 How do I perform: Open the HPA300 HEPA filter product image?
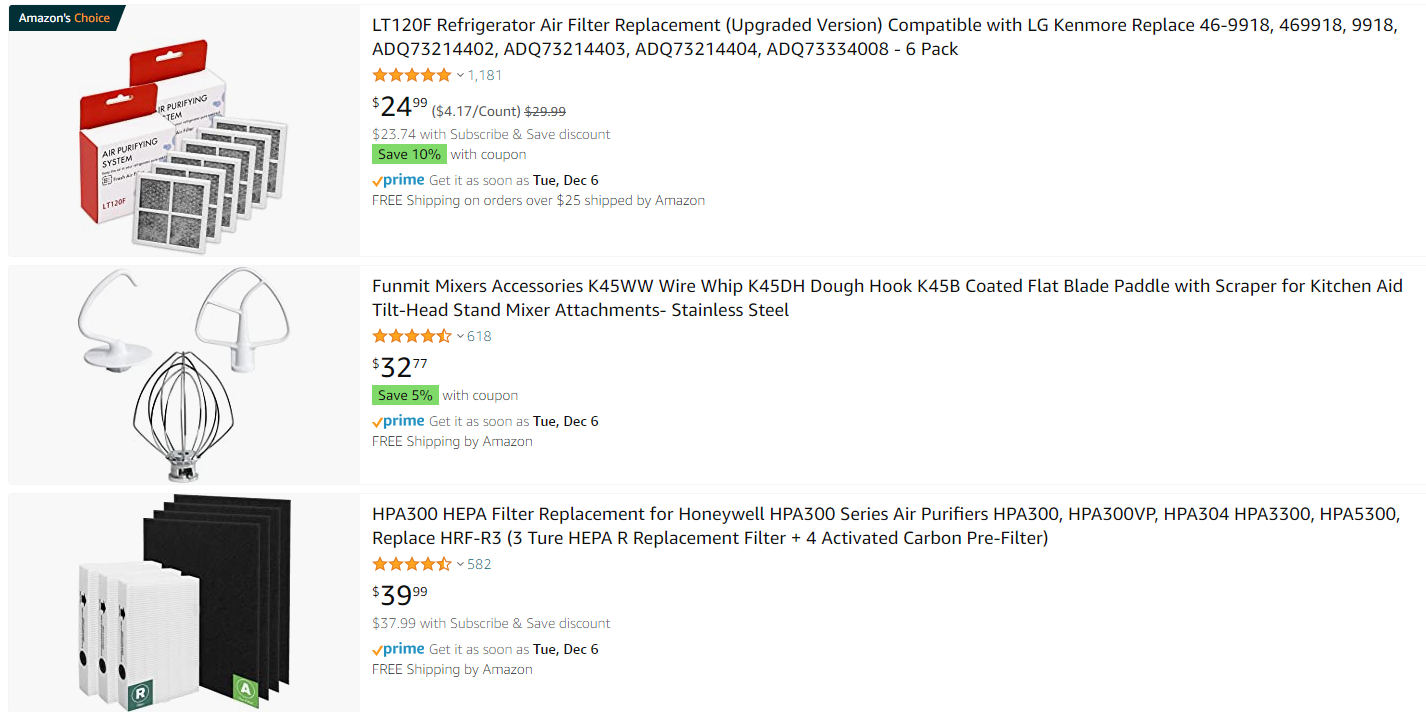pyautogui.click(x=184, y=603)
